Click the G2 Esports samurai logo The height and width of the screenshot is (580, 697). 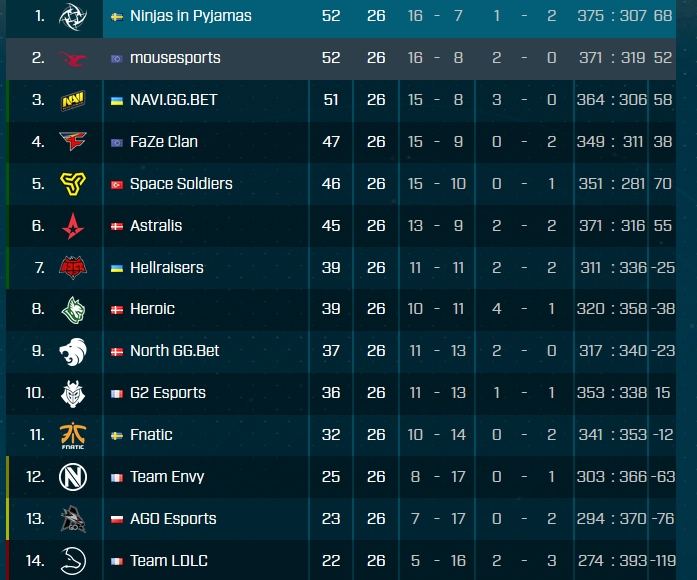point(73,394)
